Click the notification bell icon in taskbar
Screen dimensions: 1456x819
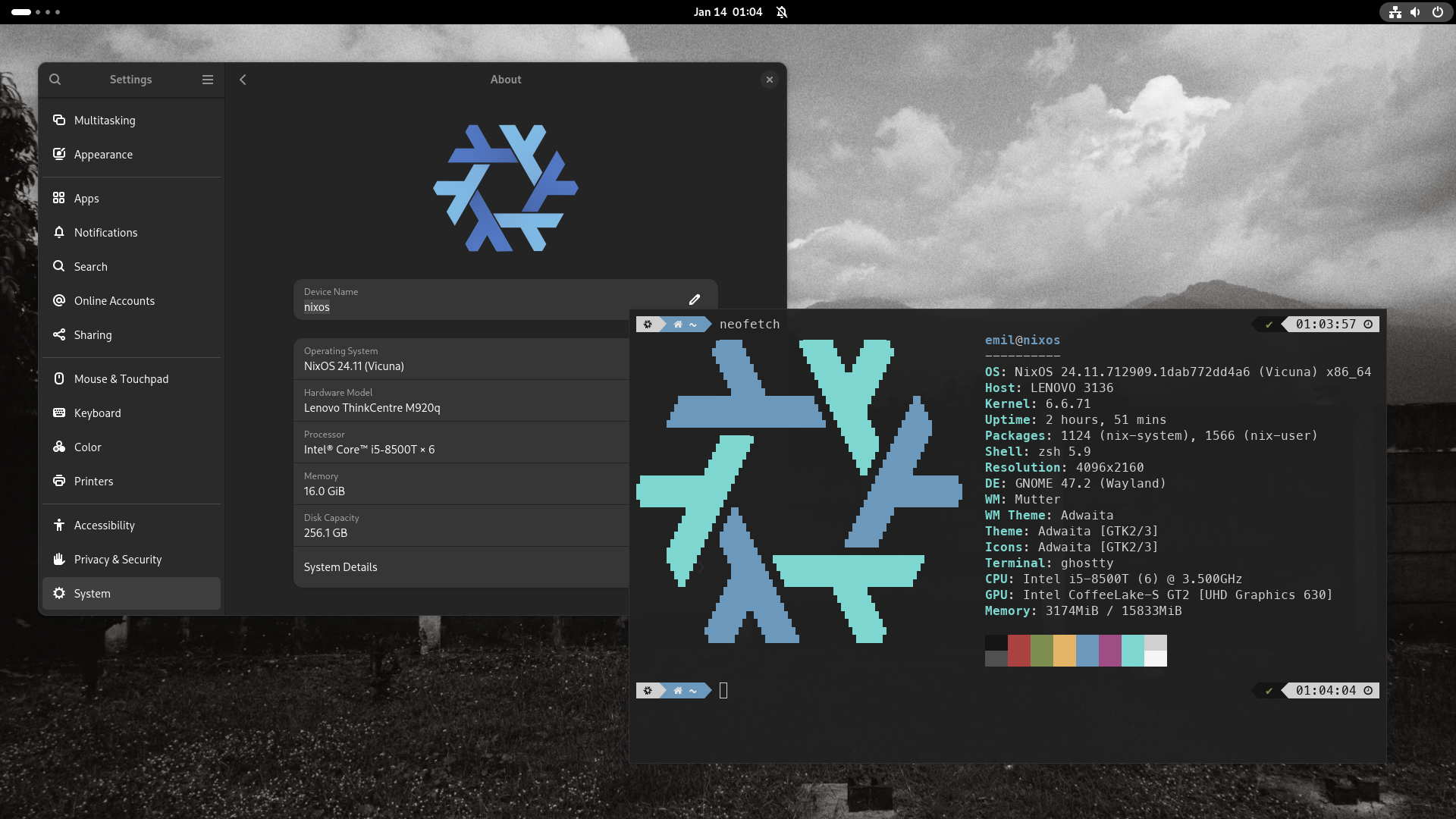click(784, 11)
